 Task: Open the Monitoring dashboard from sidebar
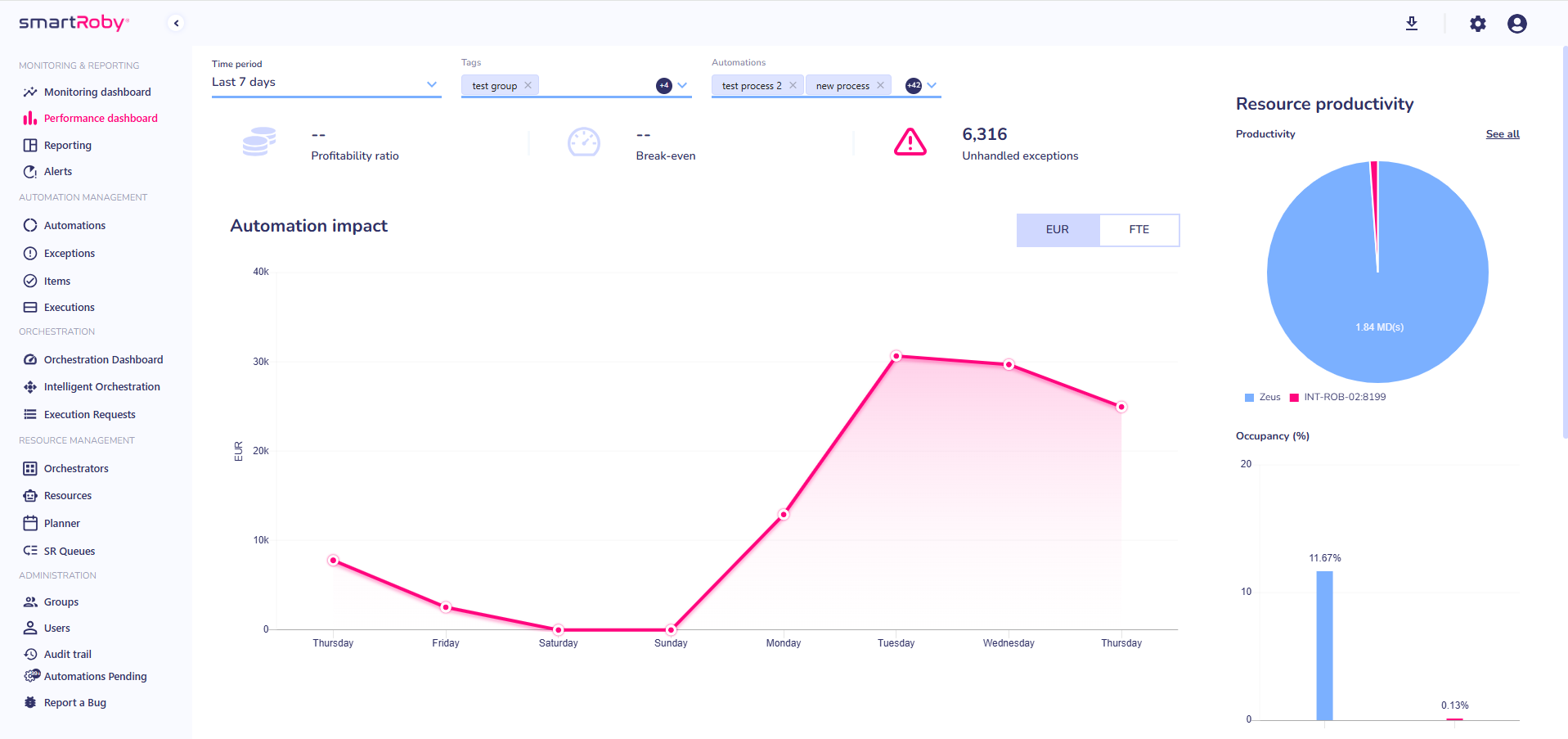[x=97, y=92]
